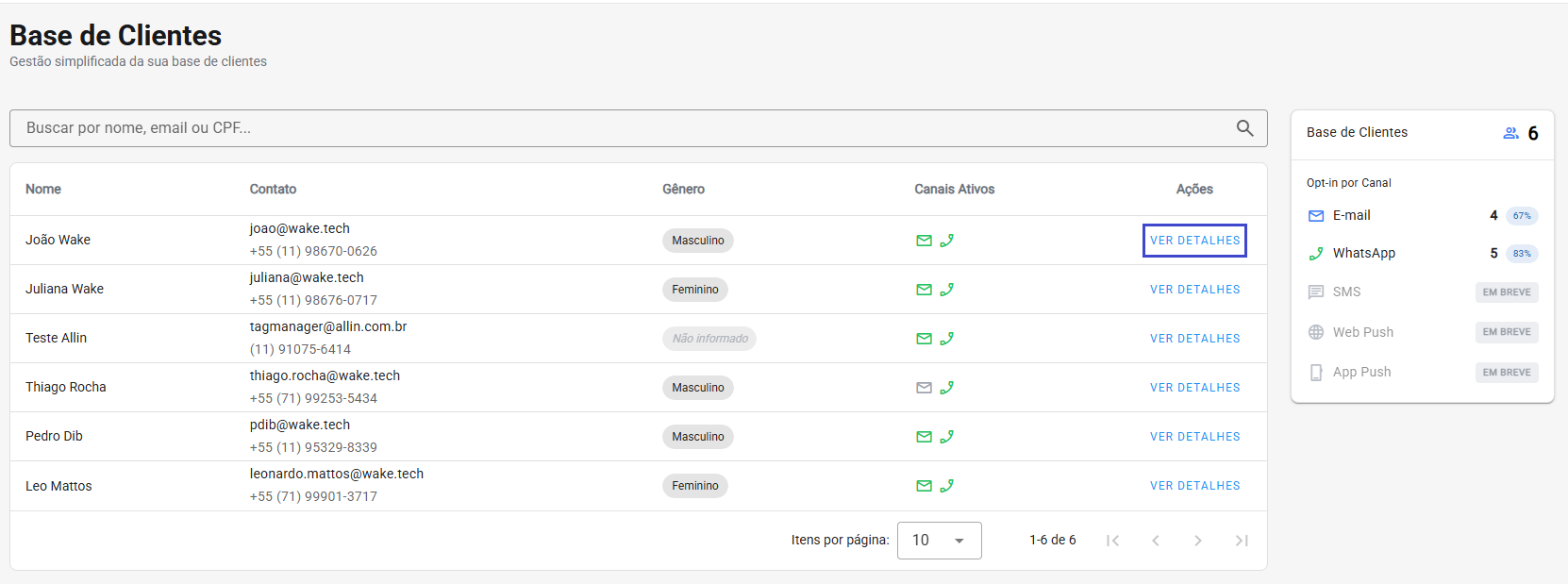Jump to the last page arrow
1568x584 pixels.
pyautogui.click(x=1242, y=541)
